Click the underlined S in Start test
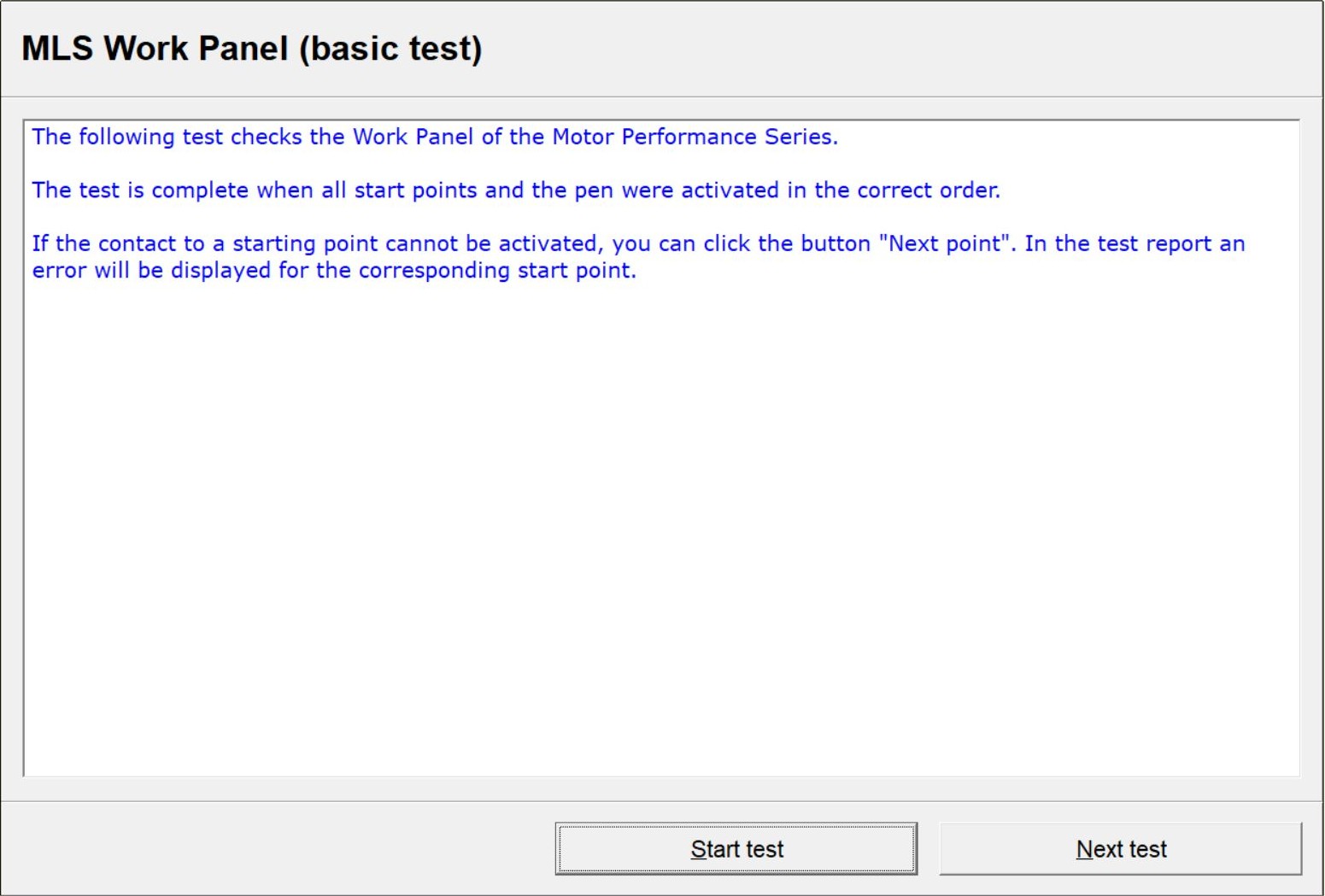Image resolution: width=1325 pixels, height=896 pixels. pos(697,849)
